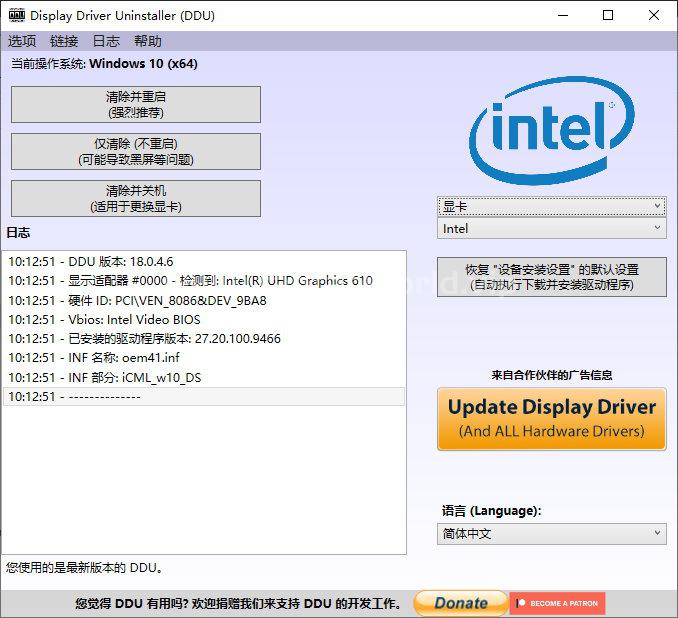Select log row Intel(R) UHD Graphics 610

click(x=204, y=281)
